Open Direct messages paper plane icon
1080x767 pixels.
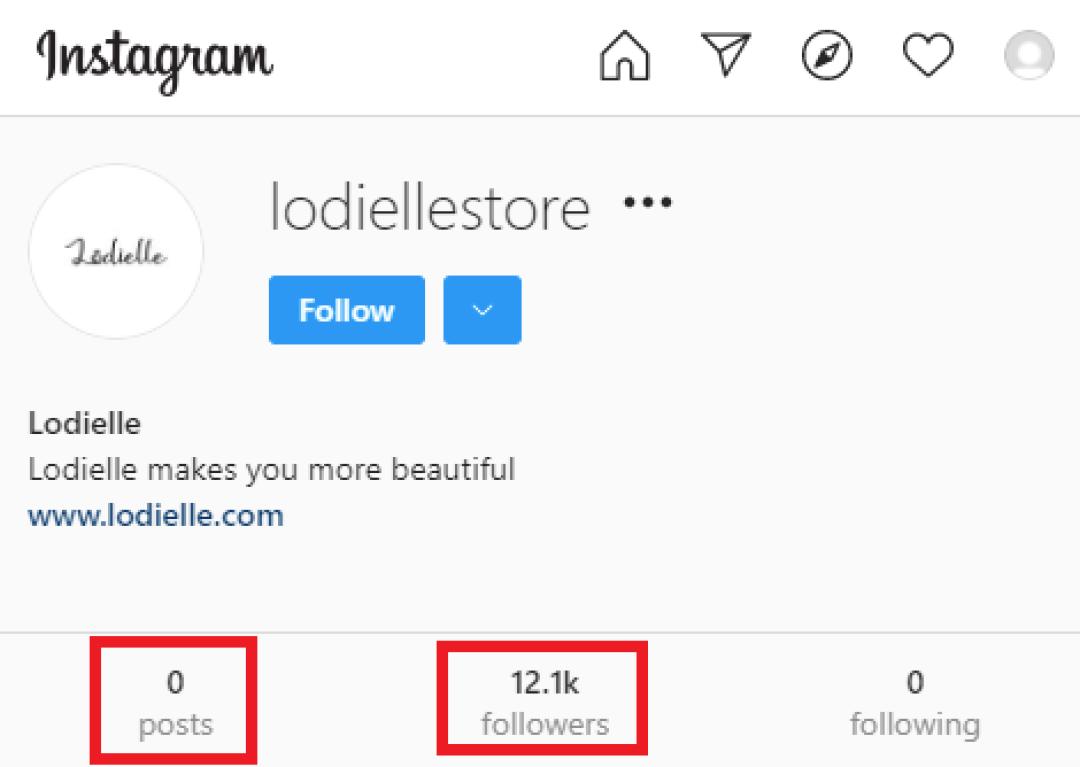click(x=726, y=56)
